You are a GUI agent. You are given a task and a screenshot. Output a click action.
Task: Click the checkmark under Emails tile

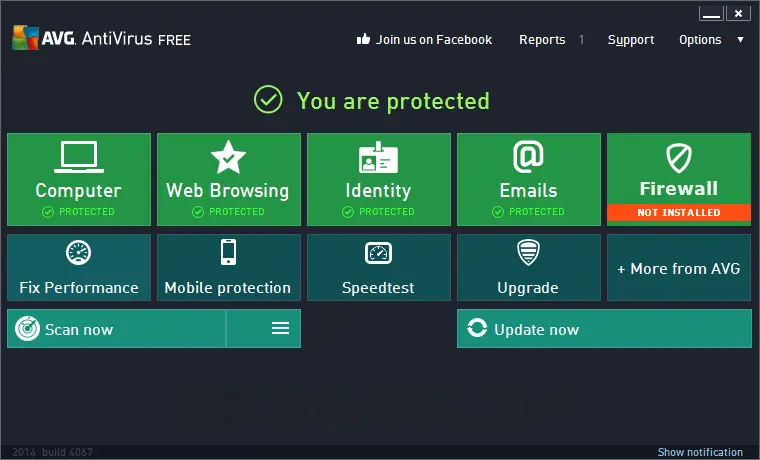pyautogui.click(x=498, y=212)
